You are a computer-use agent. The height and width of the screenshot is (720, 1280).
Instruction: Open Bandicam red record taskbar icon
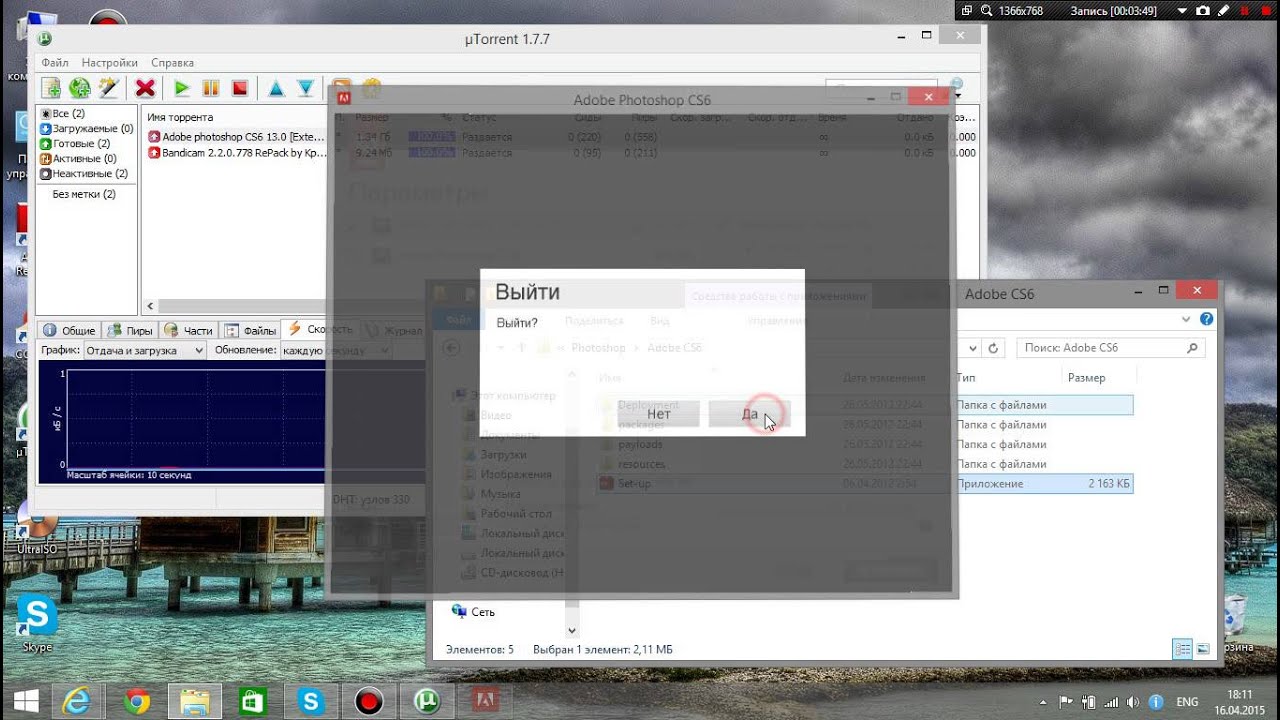click(x=369, y=701)
